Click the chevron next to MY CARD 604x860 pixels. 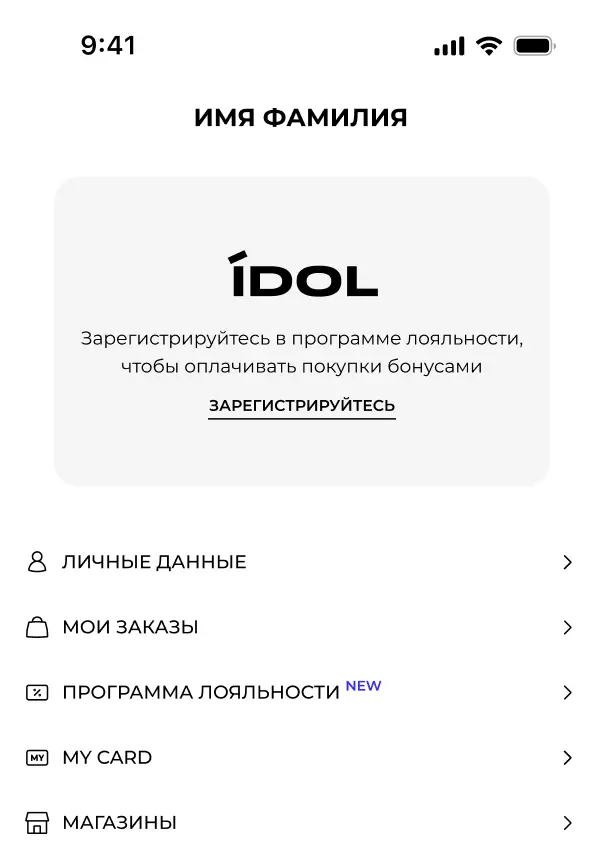[x=567, y=757]
